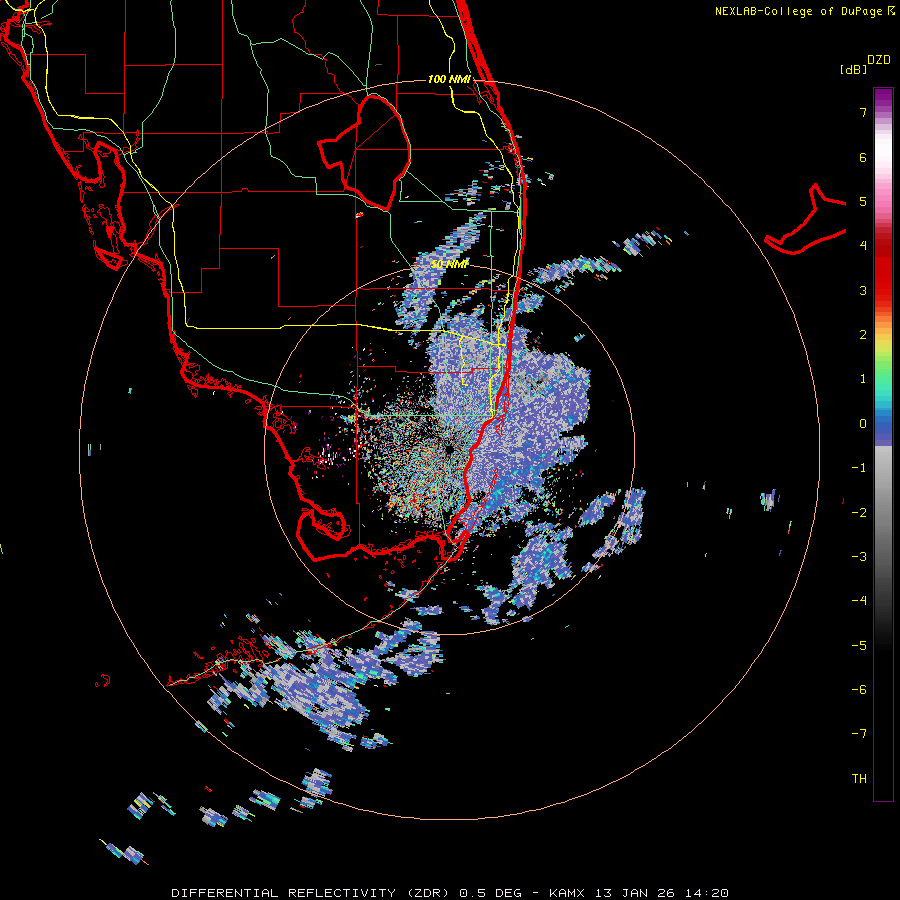Click the KAMX station identifier in caption
900x900 pixels.
point(567,893)
